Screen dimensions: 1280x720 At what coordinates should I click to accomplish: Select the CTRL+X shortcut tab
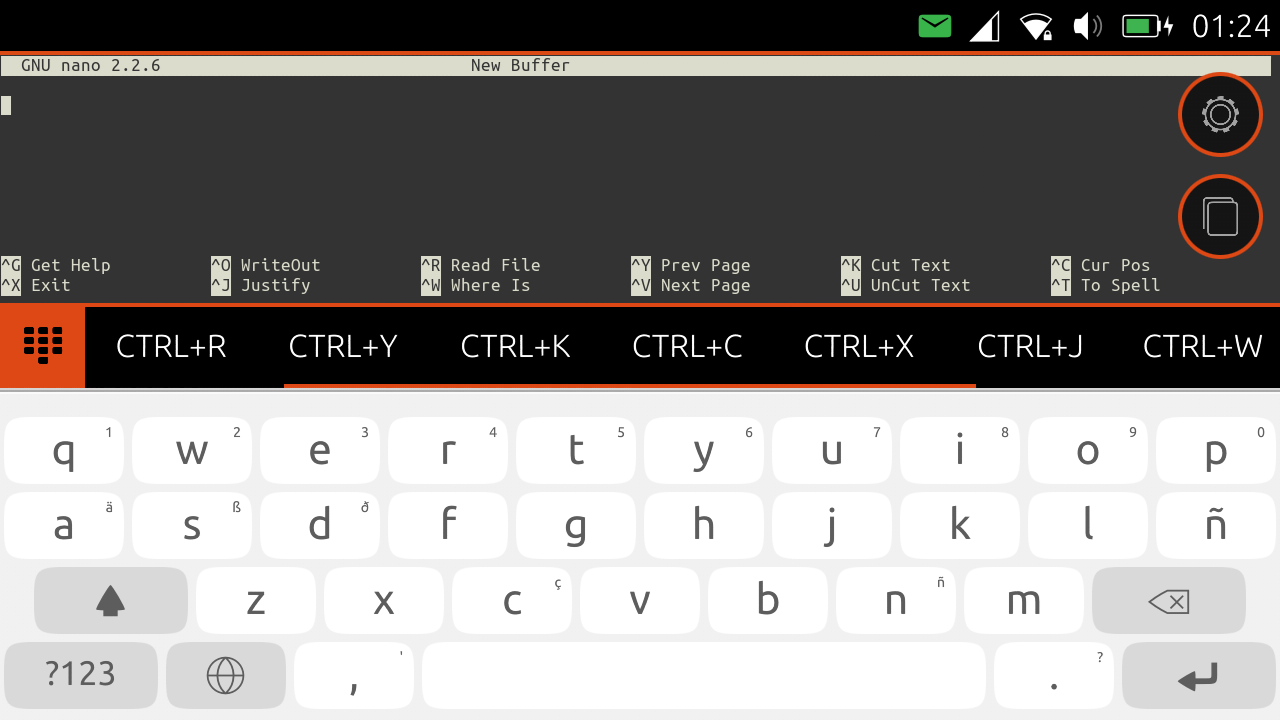(x=859, y=347)
